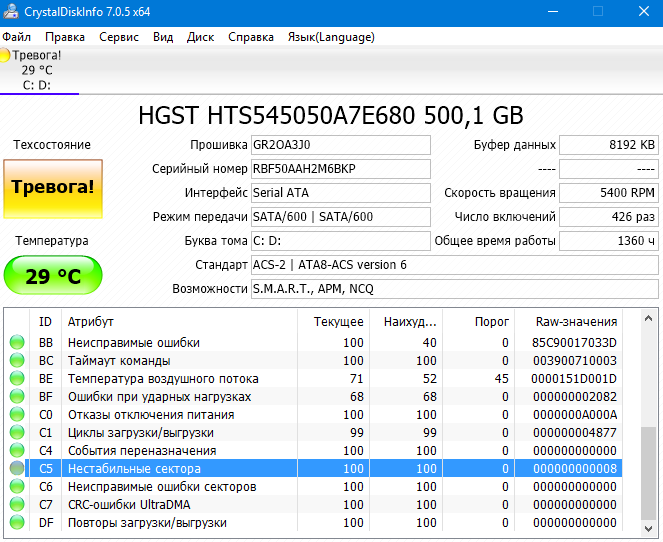663x542 pixels.
Task: Click the Число включений value 426 раз
Action: point(609,217)
